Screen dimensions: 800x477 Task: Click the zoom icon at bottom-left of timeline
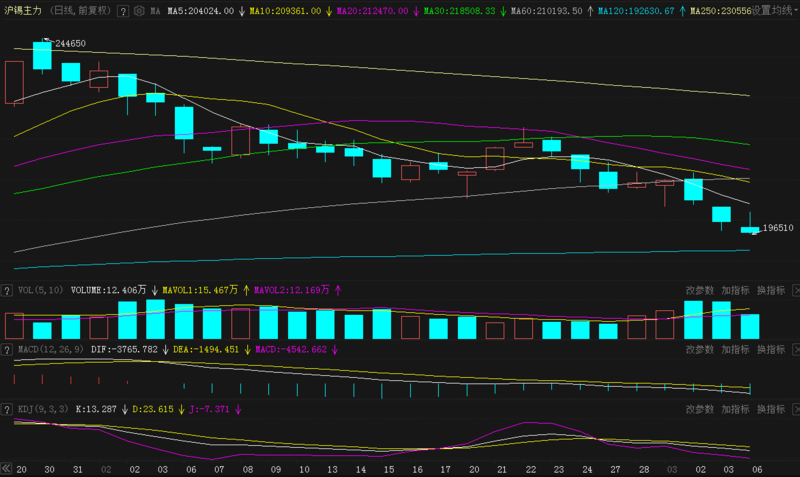6,469
